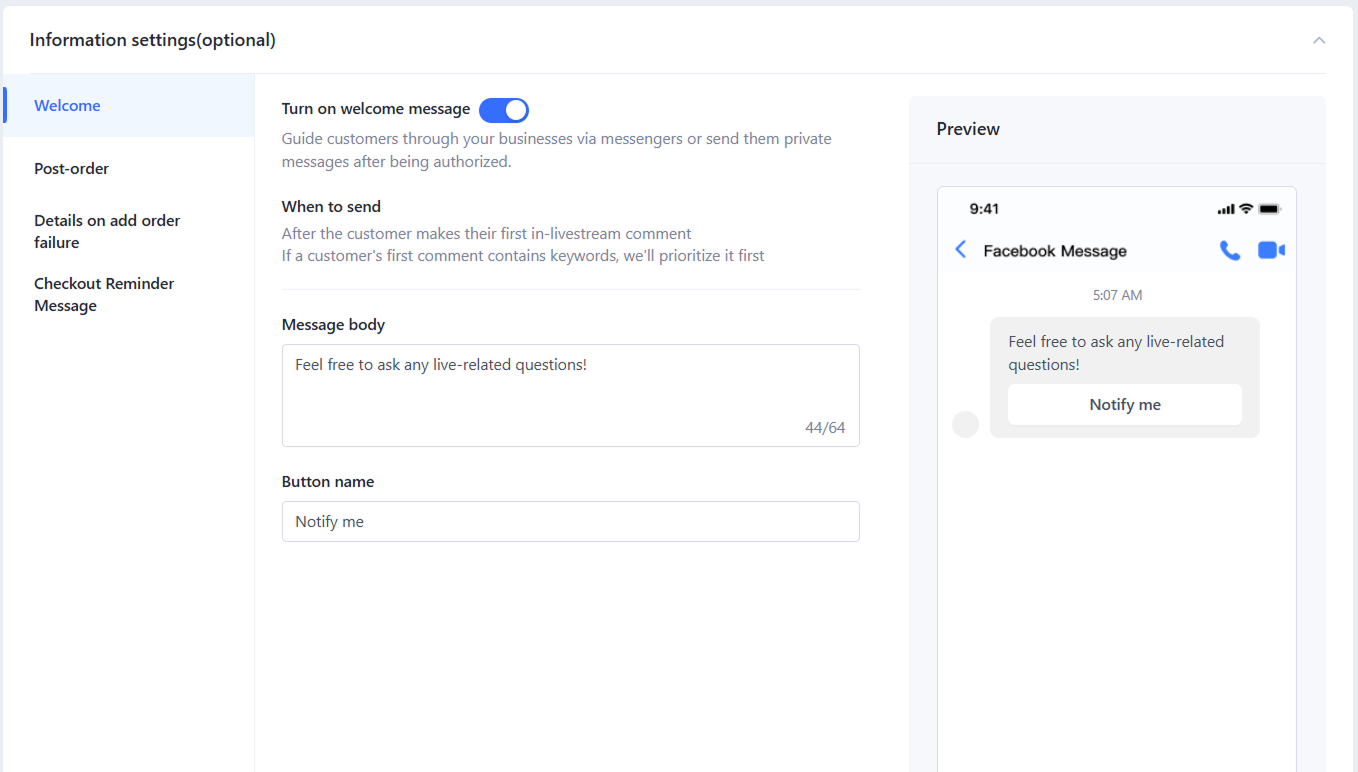This screenshot has width=1358, height=772.
Task: Click the sender avatar circle in preview
Action: pos(965,424)
